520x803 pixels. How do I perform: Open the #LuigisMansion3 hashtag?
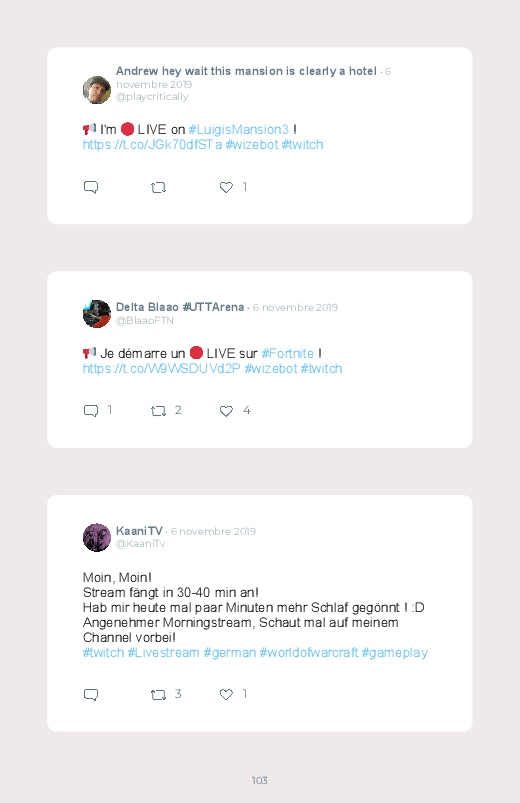(239, 130)
